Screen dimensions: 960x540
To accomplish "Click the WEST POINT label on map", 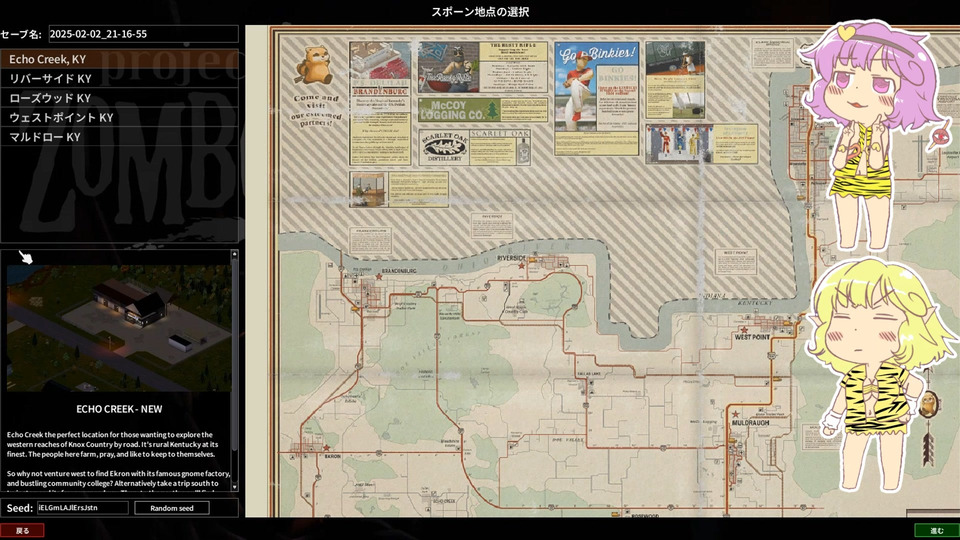I will [x=752, y=337].
